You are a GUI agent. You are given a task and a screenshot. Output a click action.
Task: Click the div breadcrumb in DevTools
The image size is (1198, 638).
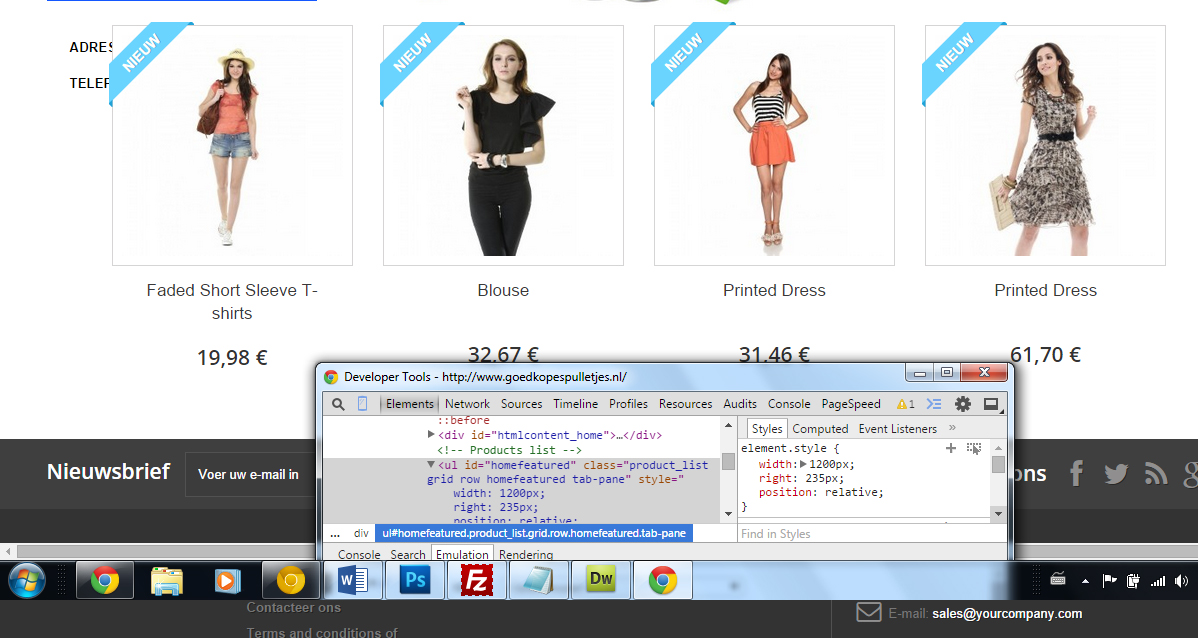pyautogui.click(x=361, y=533)
